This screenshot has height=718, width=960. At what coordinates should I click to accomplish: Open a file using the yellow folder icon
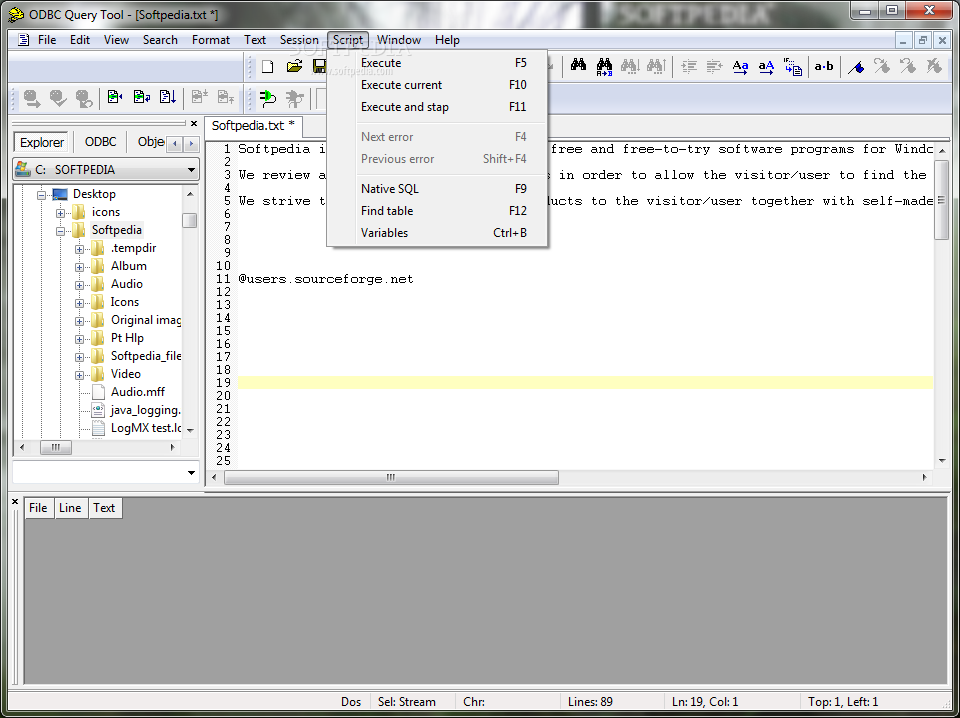[294, 66]
